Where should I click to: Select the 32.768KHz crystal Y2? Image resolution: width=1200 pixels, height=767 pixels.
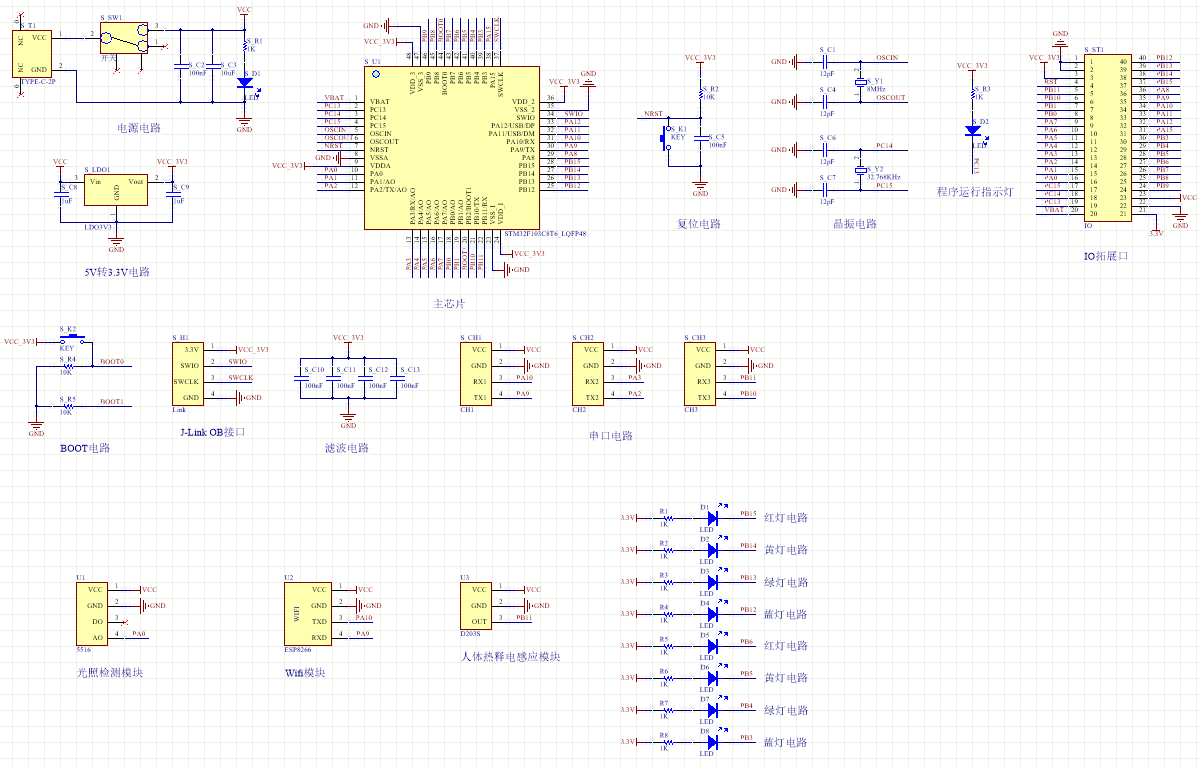[860, 171]
